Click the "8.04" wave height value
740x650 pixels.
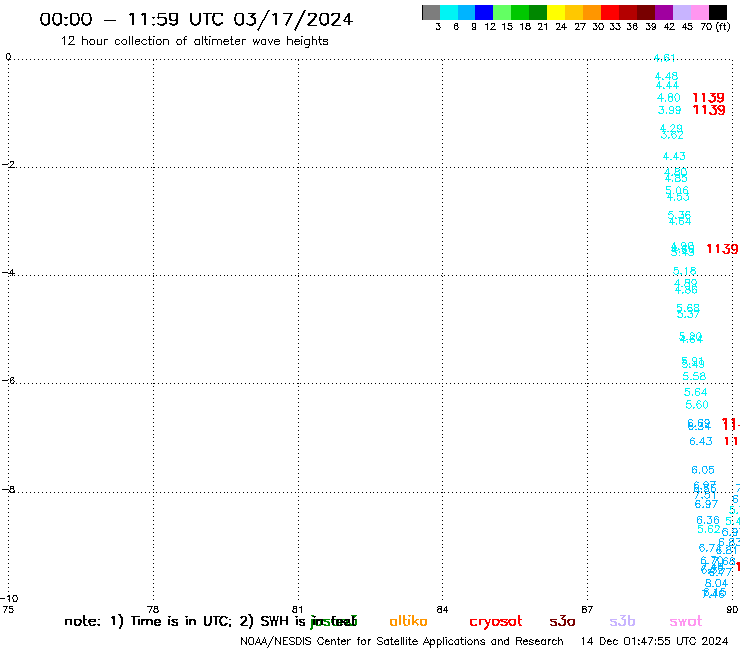(716, 583)
